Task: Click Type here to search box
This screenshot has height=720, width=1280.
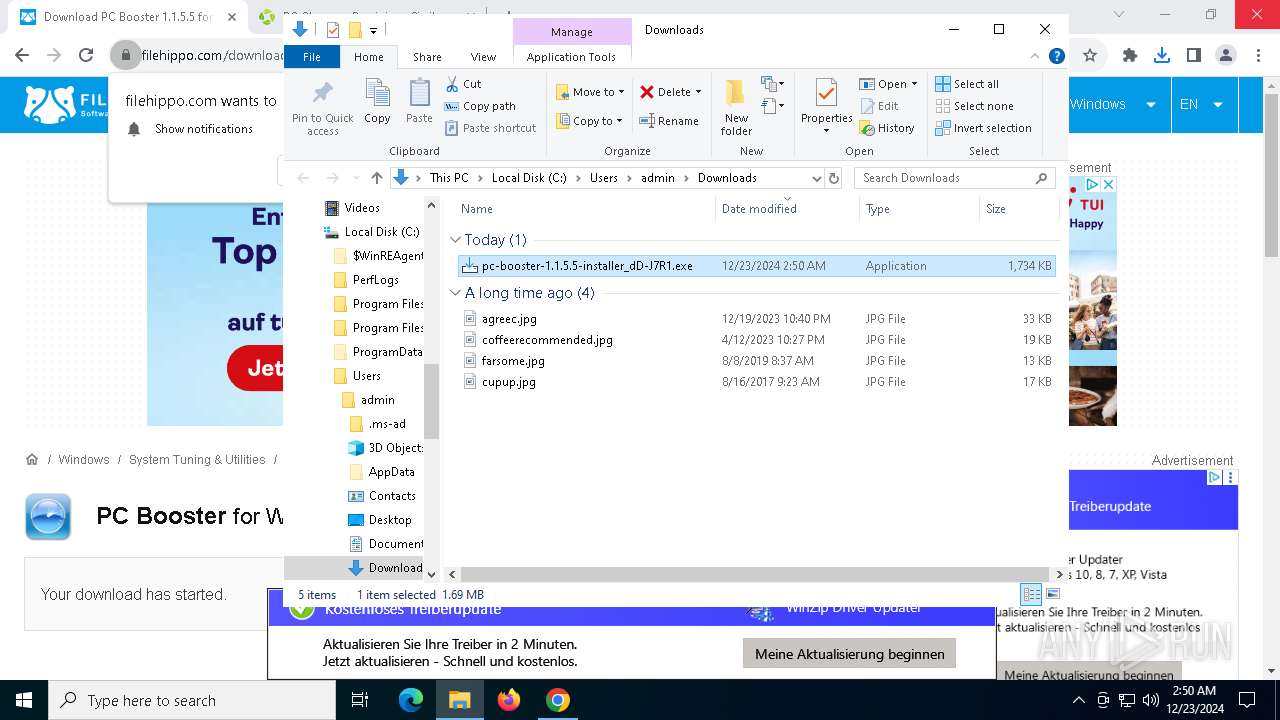Action: pos(192,700)
